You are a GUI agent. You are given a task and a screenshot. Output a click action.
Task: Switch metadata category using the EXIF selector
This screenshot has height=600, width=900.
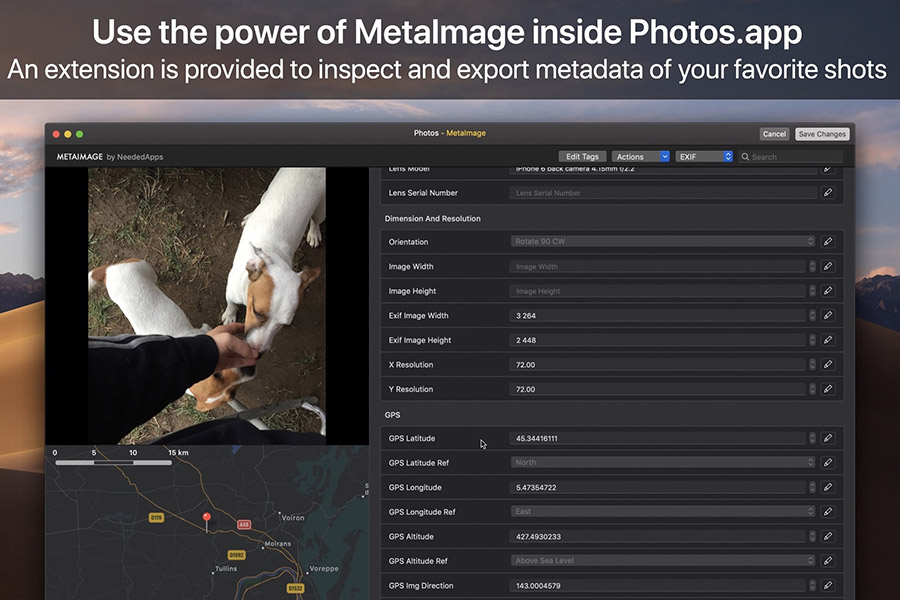click(704, 156)
